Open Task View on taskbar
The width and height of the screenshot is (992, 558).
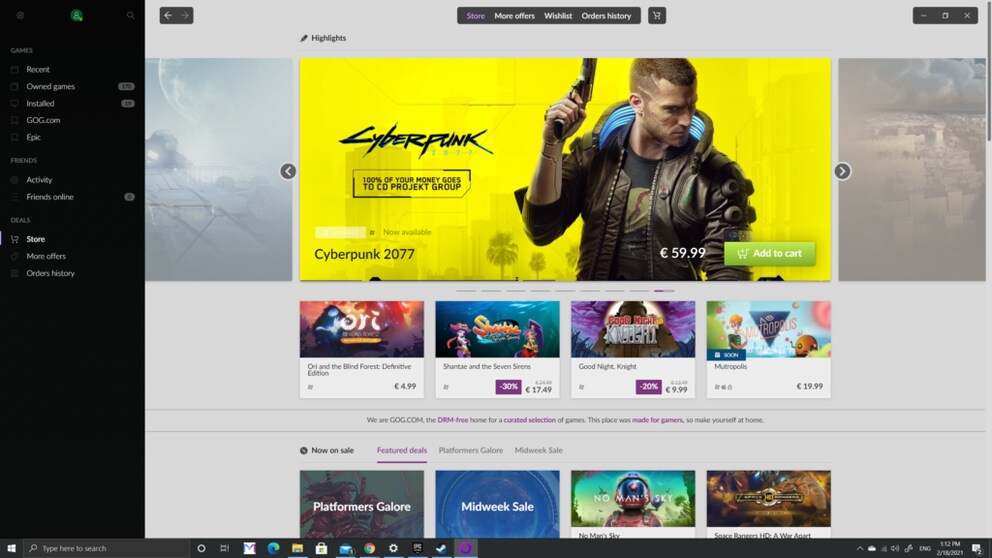click(x=225, y=548)
